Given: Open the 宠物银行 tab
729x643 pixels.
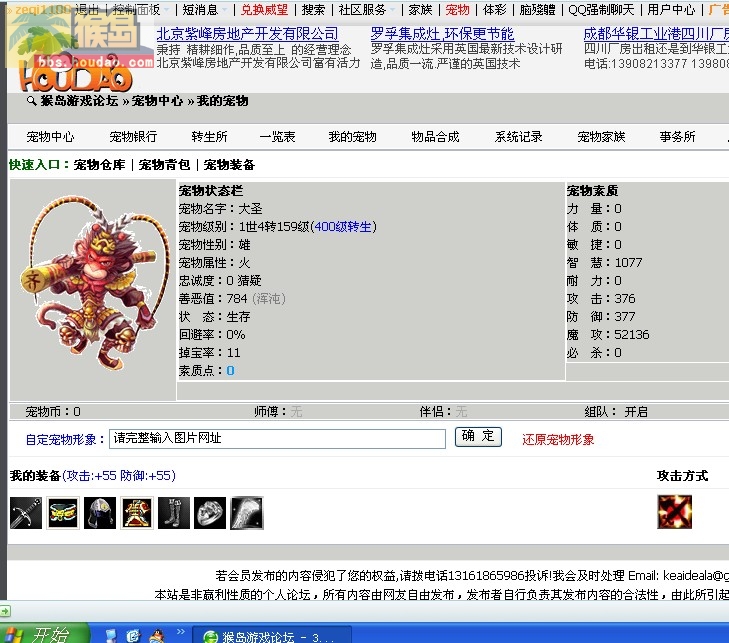Looking at the screenshot, I should pyautogui.click(x=133, y=137).
